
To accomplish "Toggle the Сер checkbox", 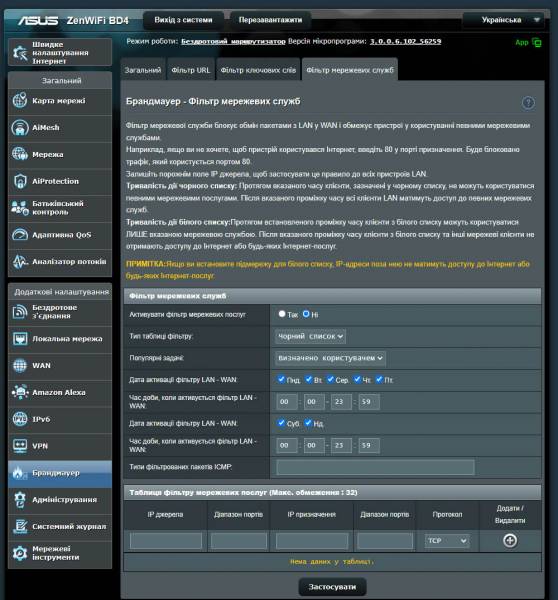I will pos(330,379).
